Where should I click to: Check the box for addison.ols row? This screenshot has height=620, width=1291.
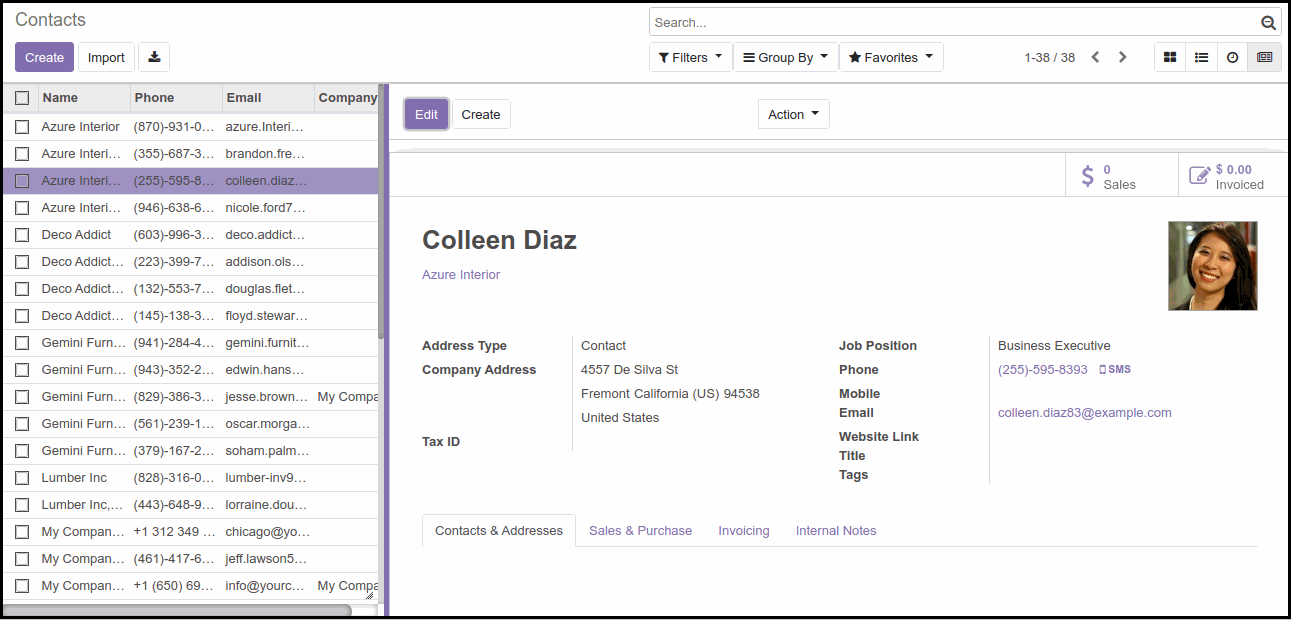pyautogui.click(x=22, y=262)
